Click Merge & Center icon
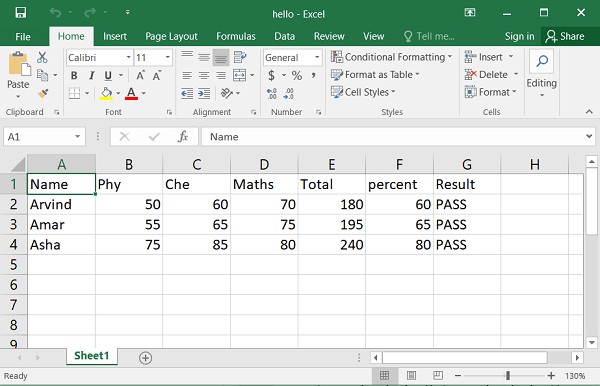The image size is (600, 386). [x=240, y=75]
